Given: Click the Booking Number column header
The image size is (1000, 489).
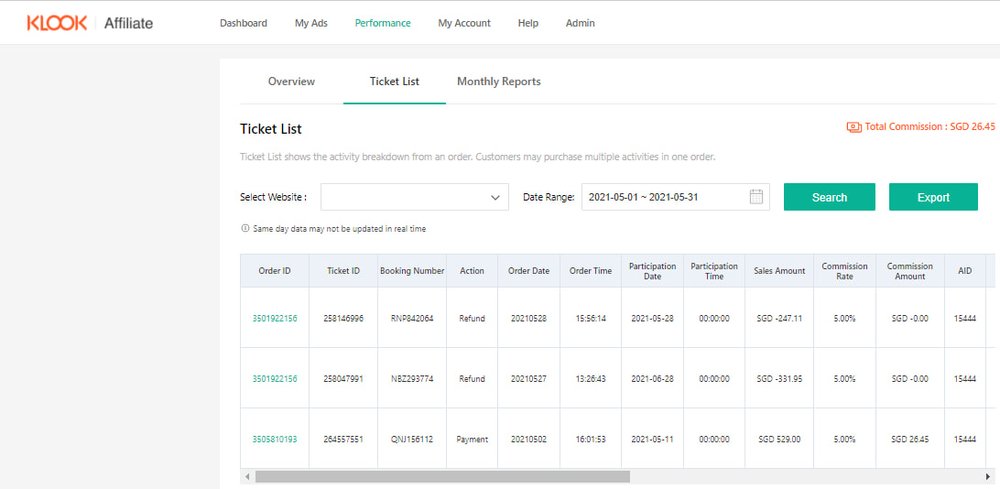Looking at the screenshot, I should 412,271.
